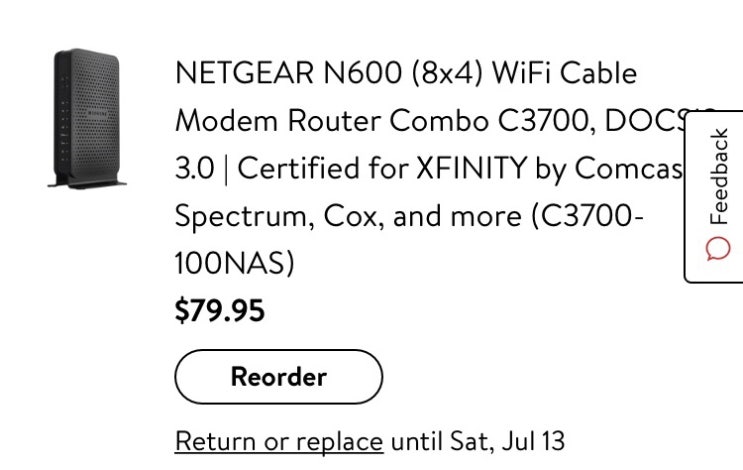Select the $79.95 price text

(x=220, y=311)
